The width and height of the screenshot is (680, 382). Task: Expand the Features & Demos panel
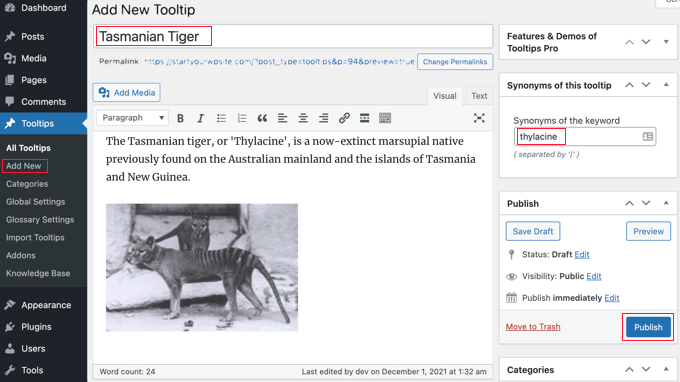pyautogui.click(x=666, y=42)
